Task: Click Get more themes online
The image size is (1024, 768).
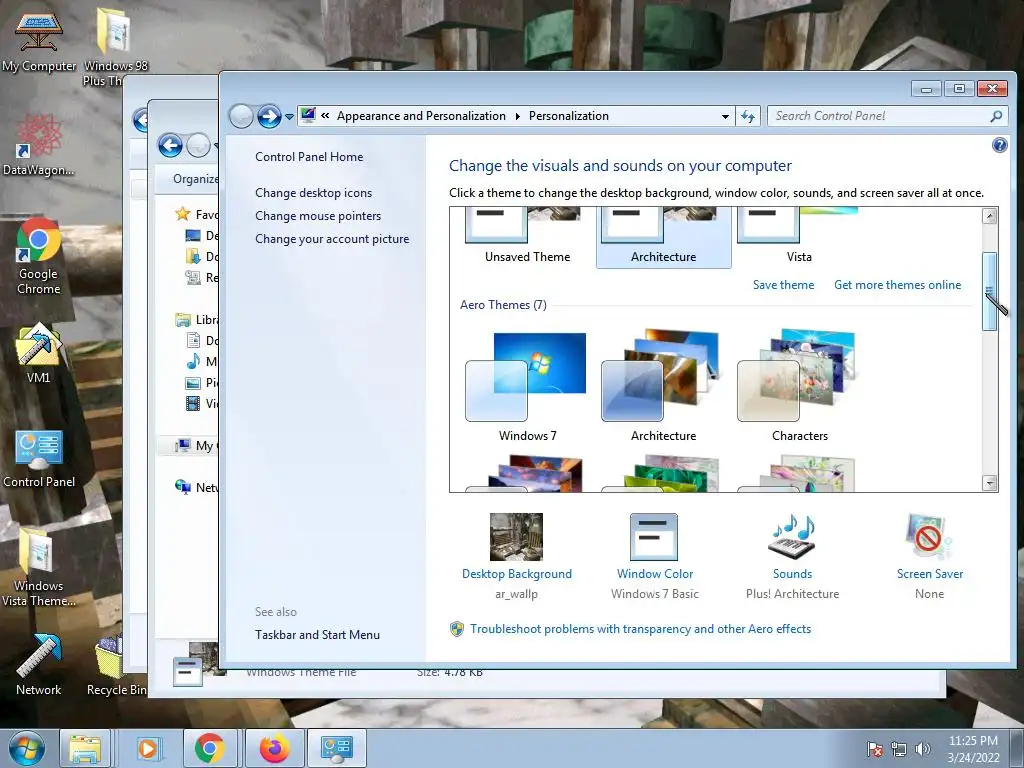Action: 897,285
